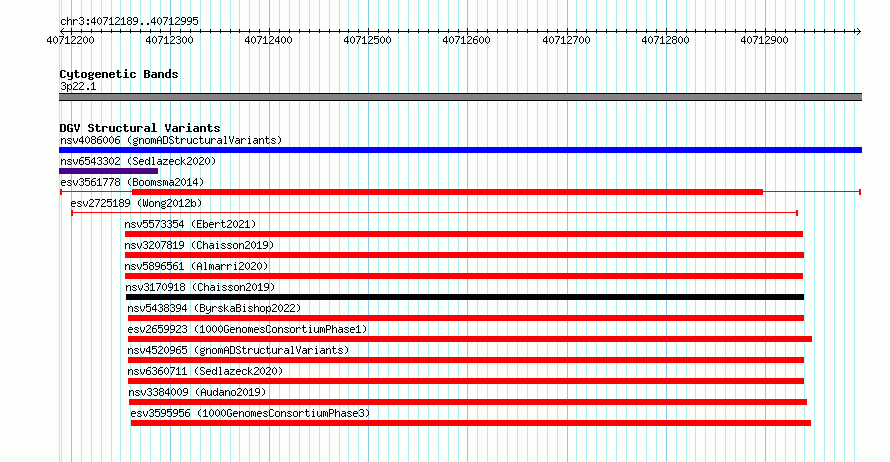Click the nsv3170918 (Chaisson2019) label
This screenshot has height=462, width=890.
click(x=200, y=287)
